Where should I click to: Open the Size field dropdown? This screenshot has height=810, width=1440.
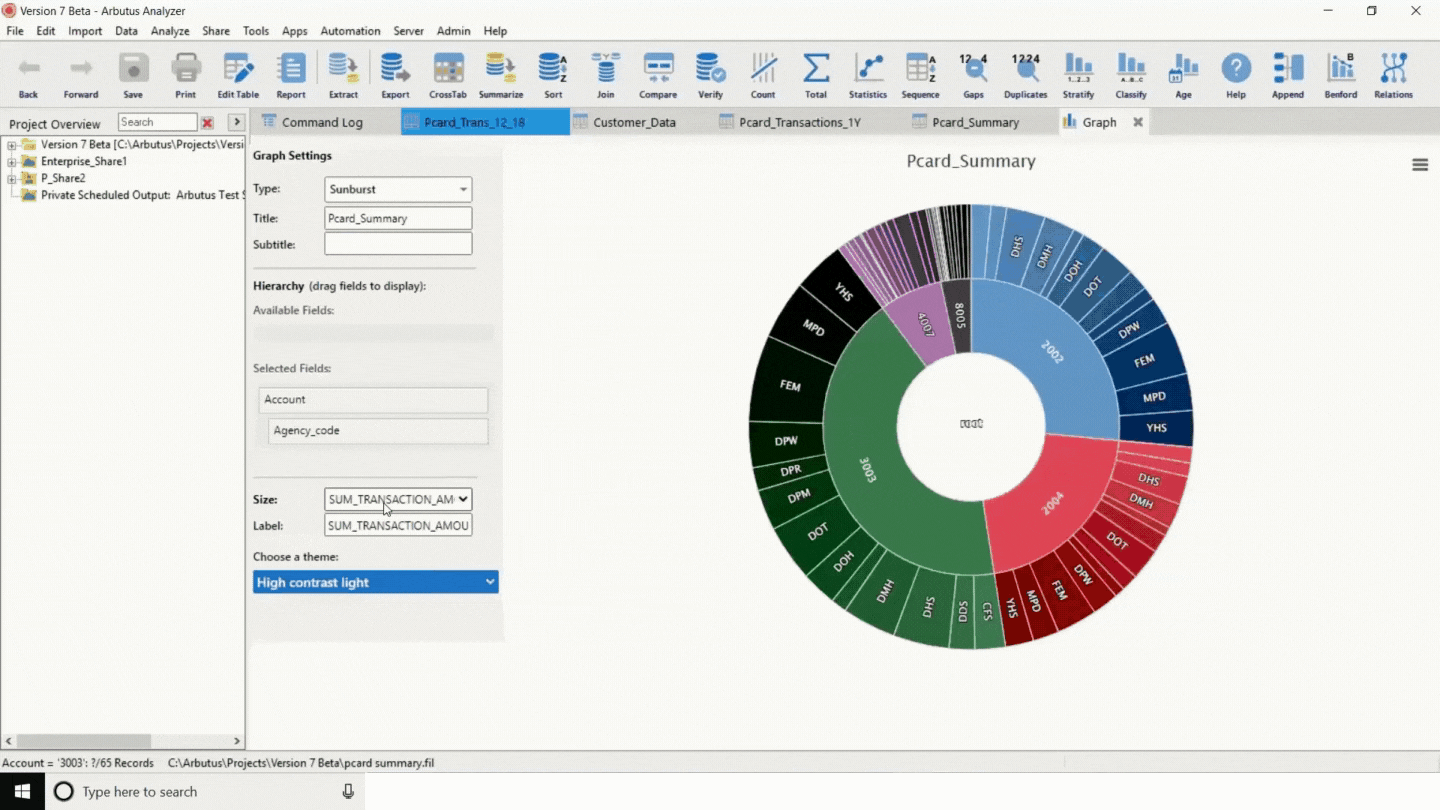[x=398, y=499]
